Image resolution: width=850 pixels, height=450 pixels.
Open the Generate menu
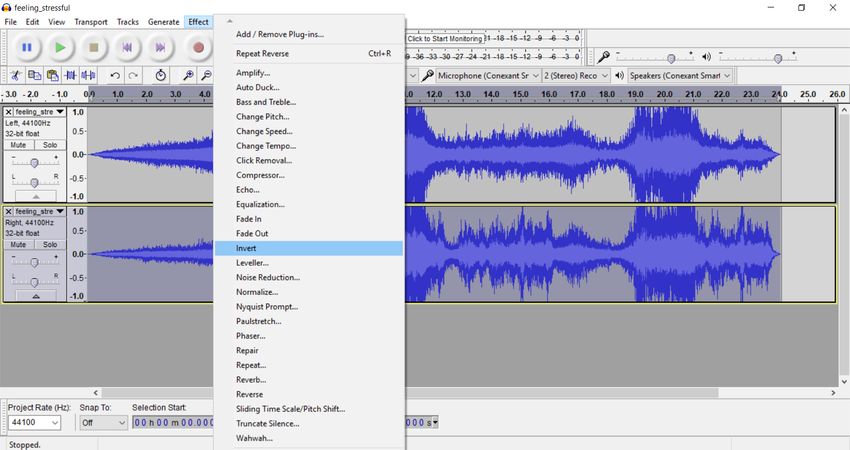164,22
